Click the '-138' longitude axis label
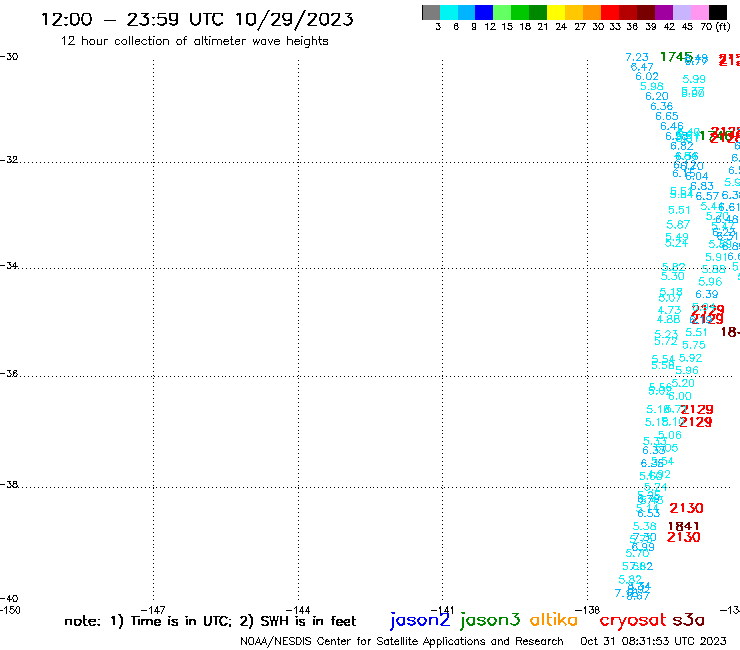This screenshot has width=740, height=650. (588, 610)
